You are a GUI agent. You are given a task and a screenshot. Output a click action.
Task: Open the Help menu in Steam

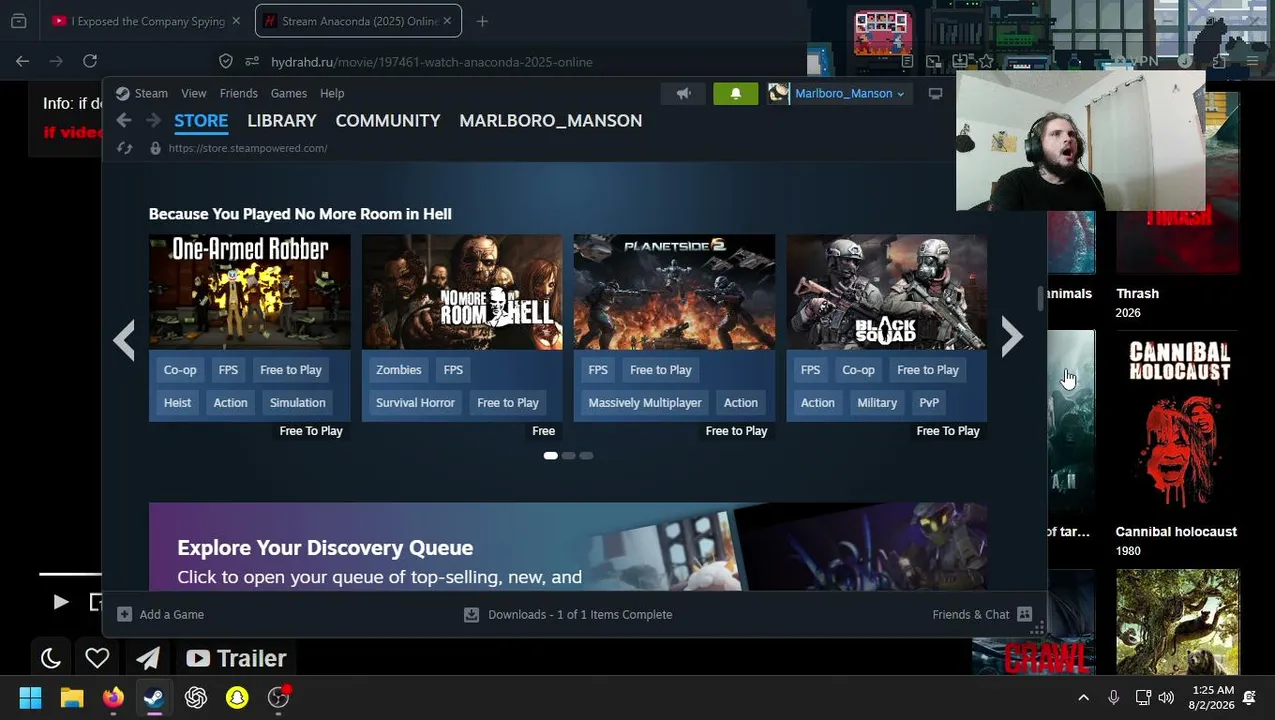tap(332, 93)
